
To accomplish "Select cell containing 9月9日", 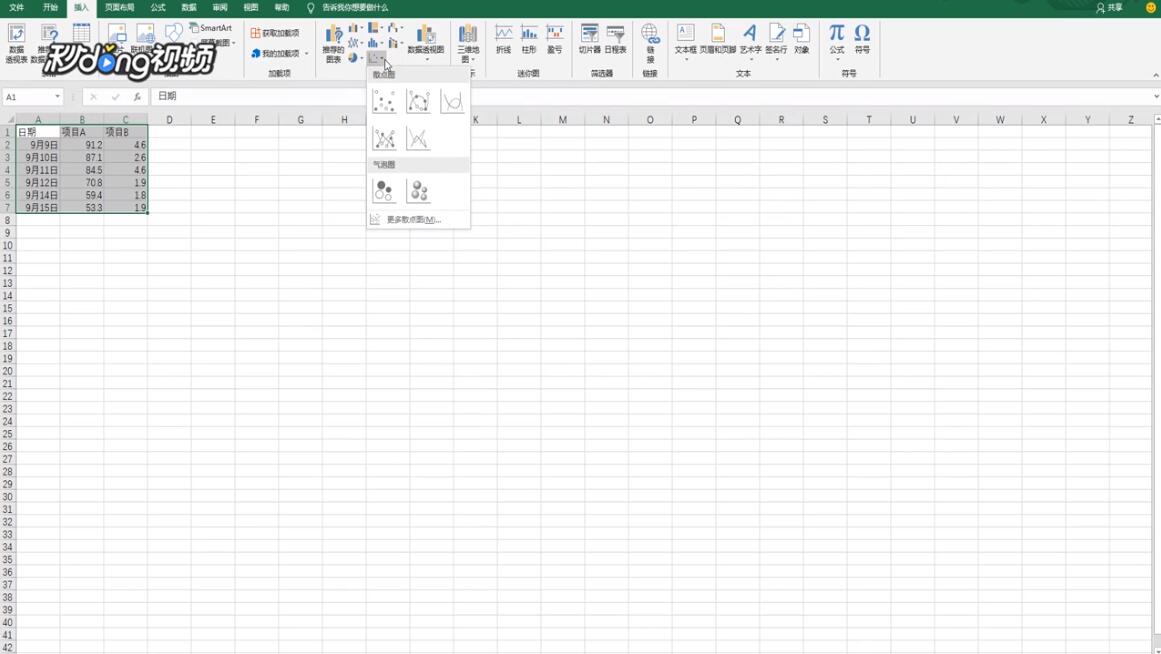I will (38, 144).
